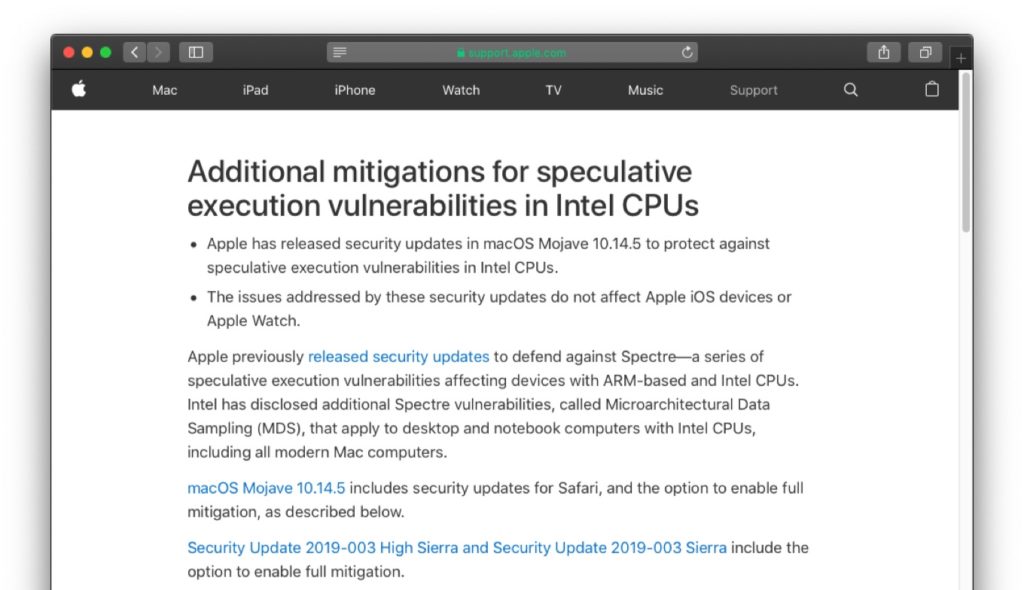Toggle the Safari sidebar

[x=196, y=52]
